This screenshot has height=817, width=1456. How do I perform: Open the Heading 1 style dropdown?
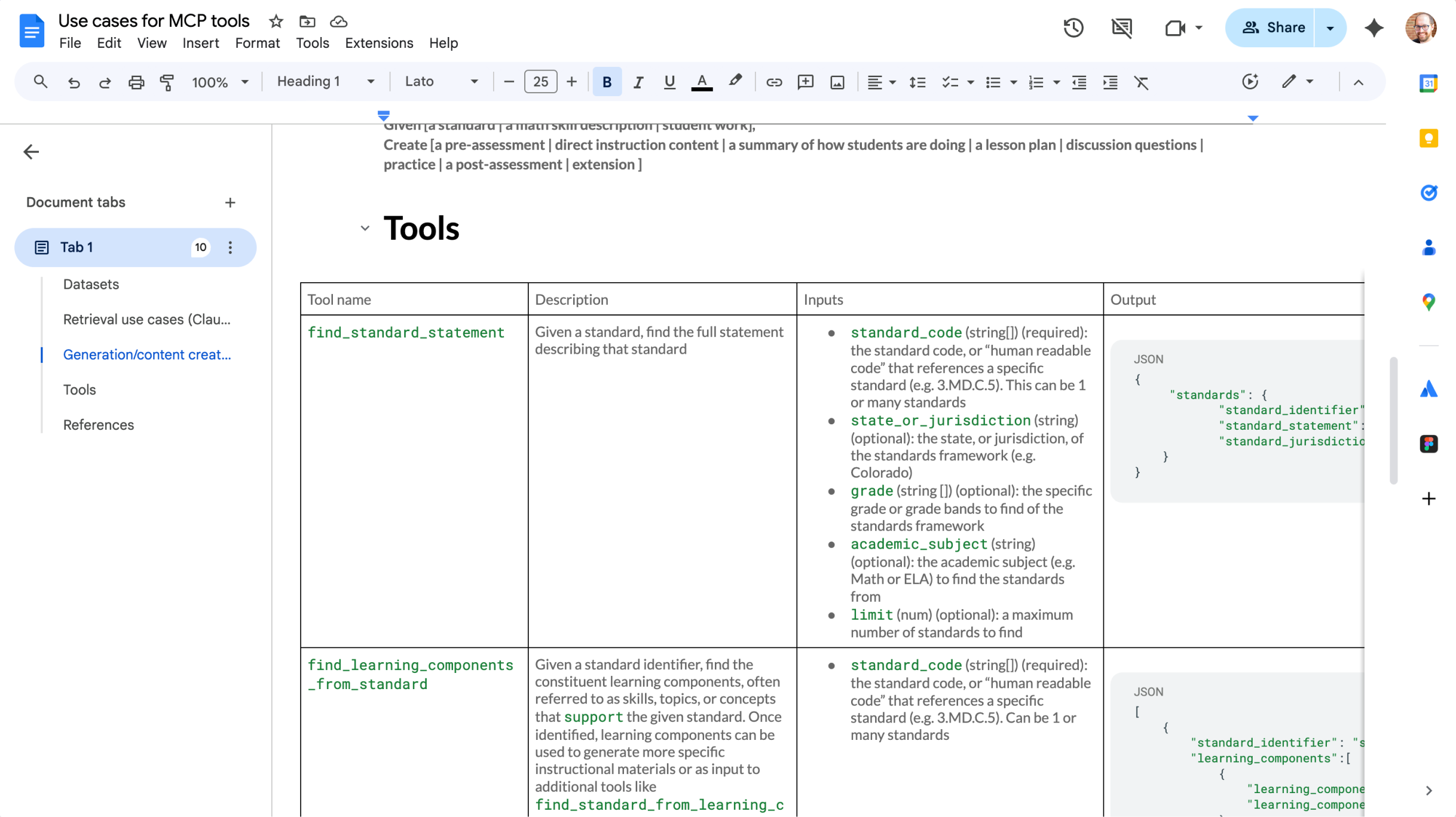click(x=325, y=82)
